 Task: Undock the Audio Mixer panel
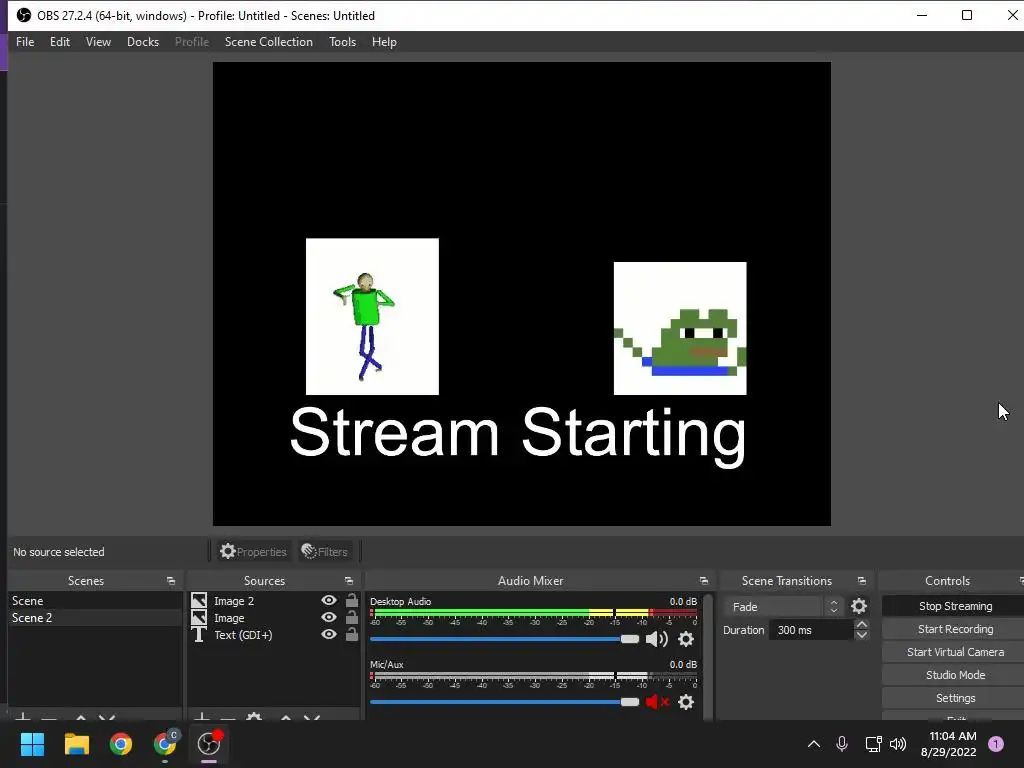click(x=703, y=581)
